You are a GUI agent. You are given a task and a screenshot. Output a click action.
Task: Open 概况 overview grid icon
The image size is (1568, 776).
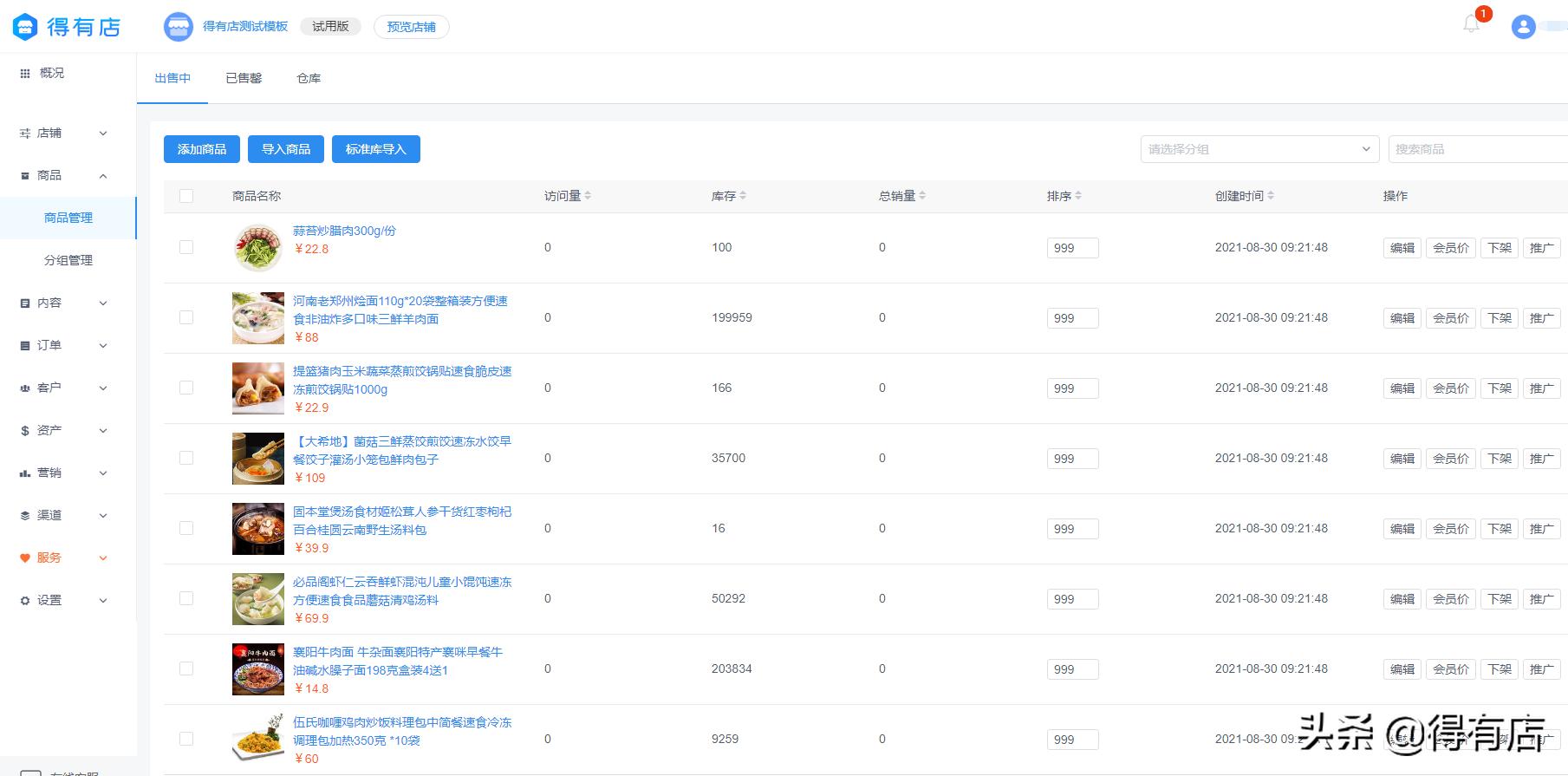(x=25, y=74)
